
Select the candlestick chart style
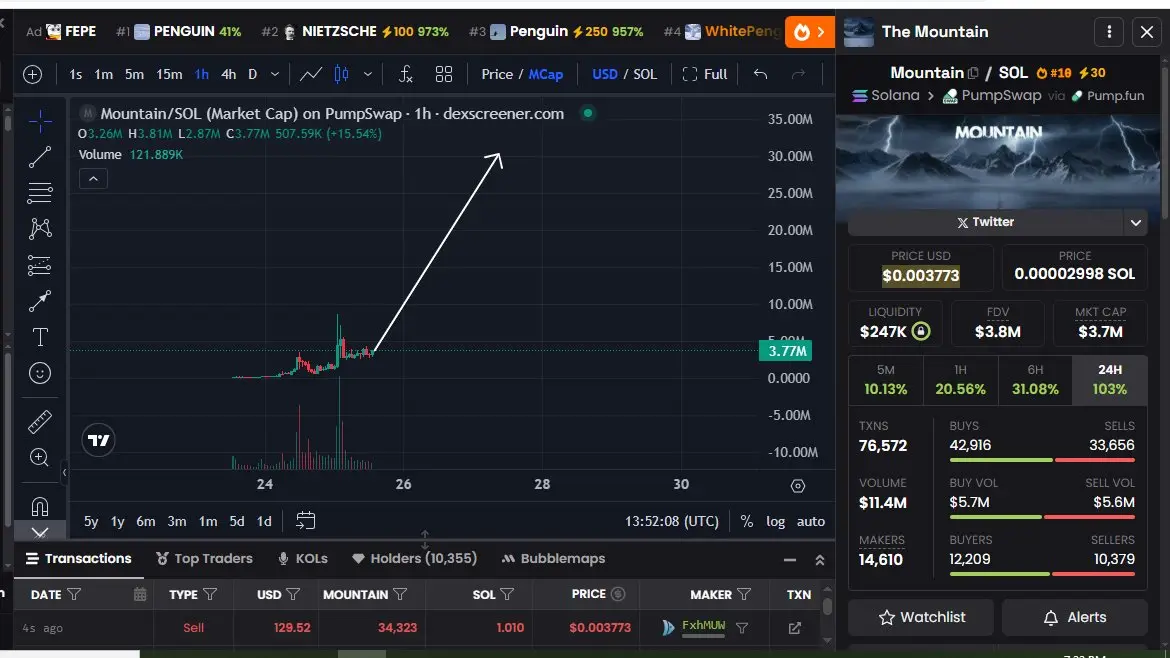pos(341,74)
